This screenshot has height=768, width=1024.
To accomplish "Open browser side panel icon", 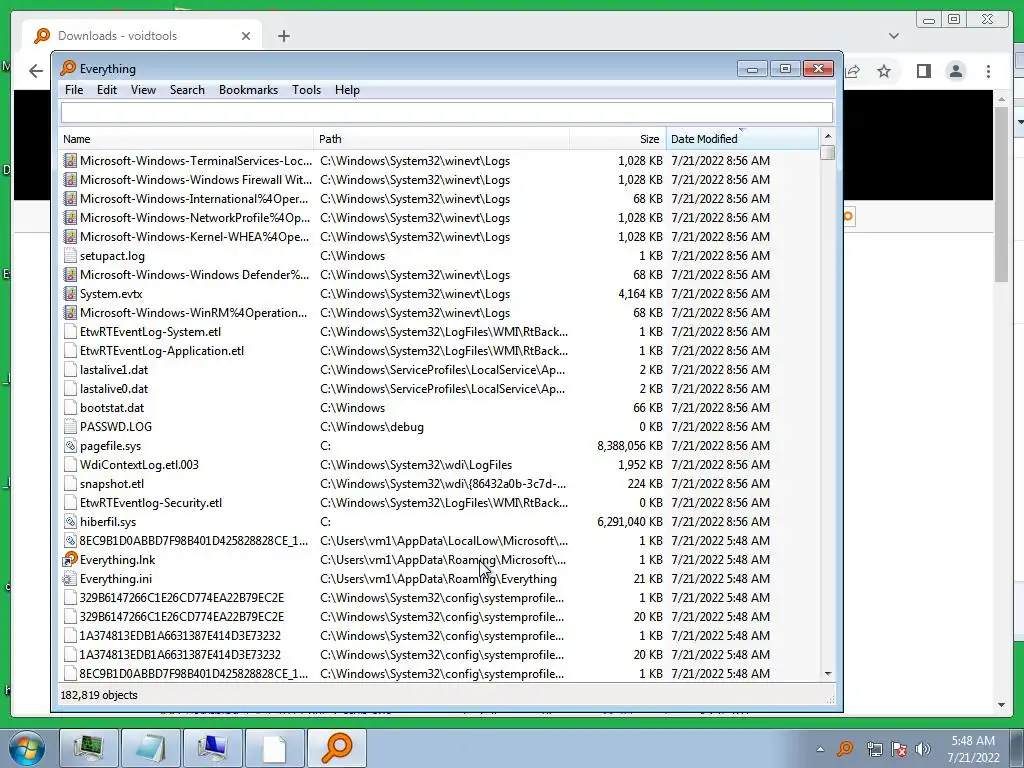I will pos(923,71).
